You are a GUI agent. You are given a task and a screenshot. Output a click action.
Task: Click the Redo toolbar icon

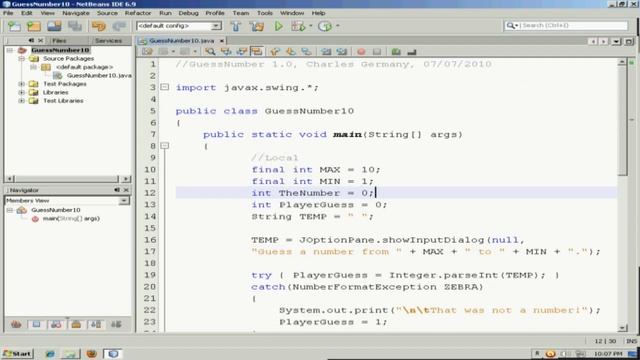(x=119, y=27)
